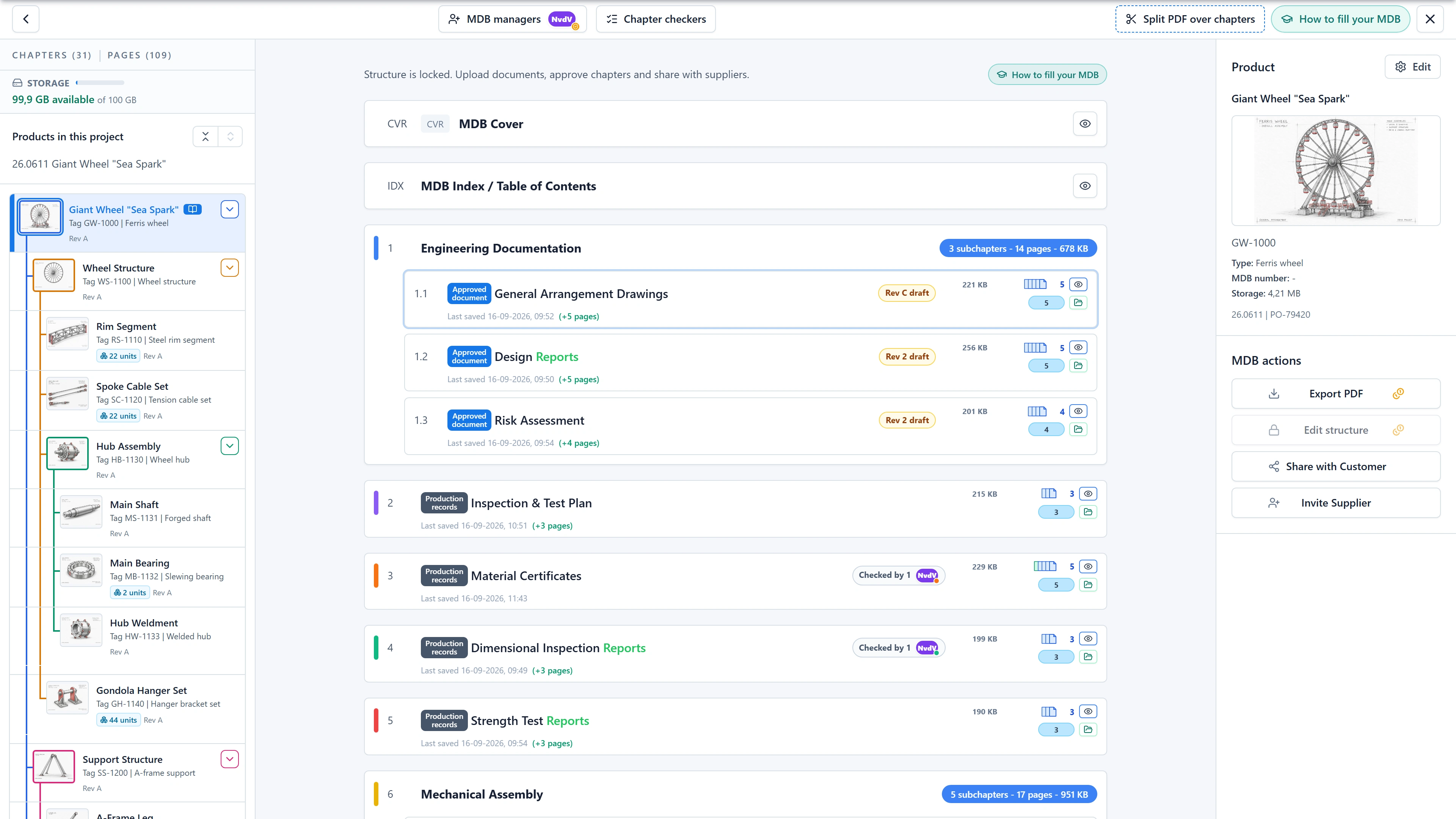Select the Rim Segment product

click(145, 340)
